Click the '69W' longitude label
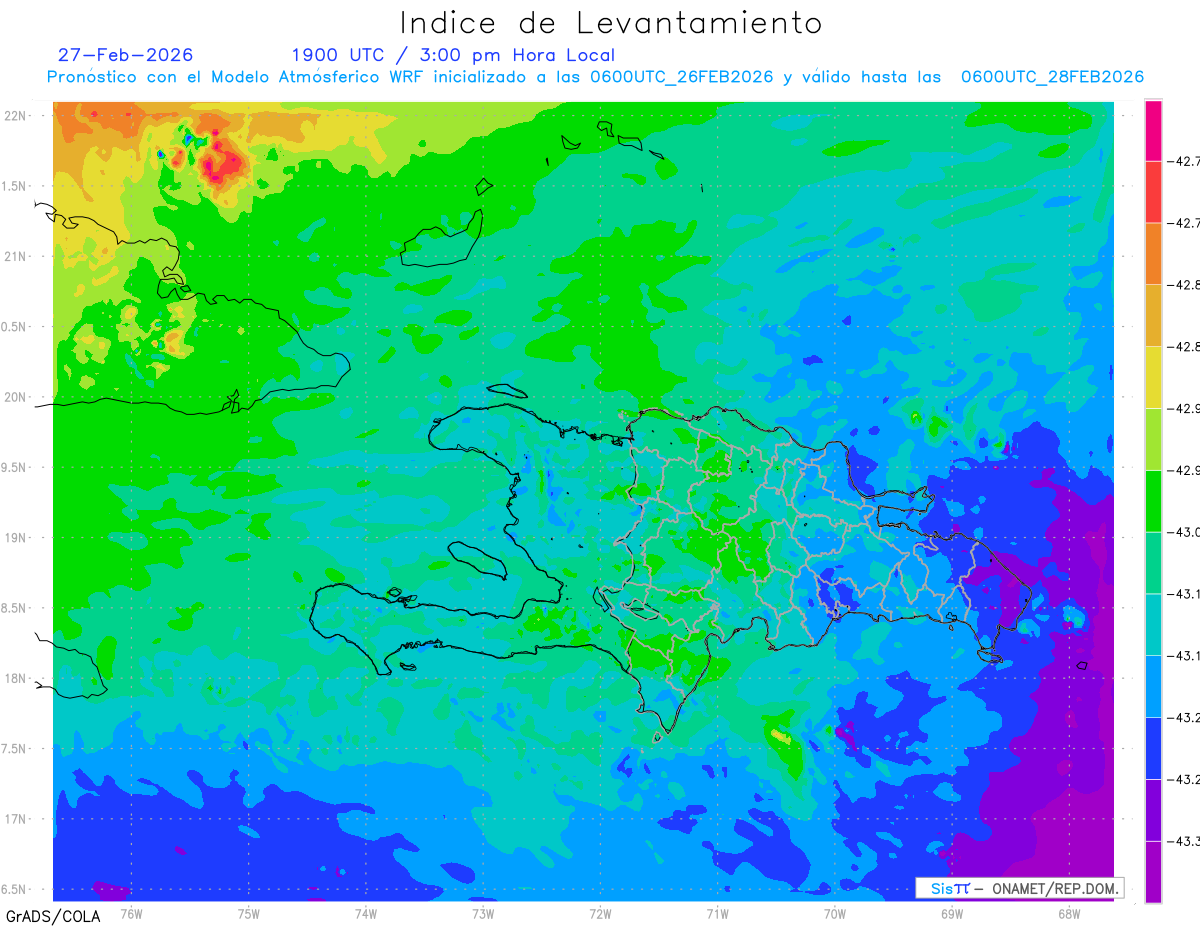Image resolution: width=1200 pixels, height=927 pixels. tap(952, 913)
